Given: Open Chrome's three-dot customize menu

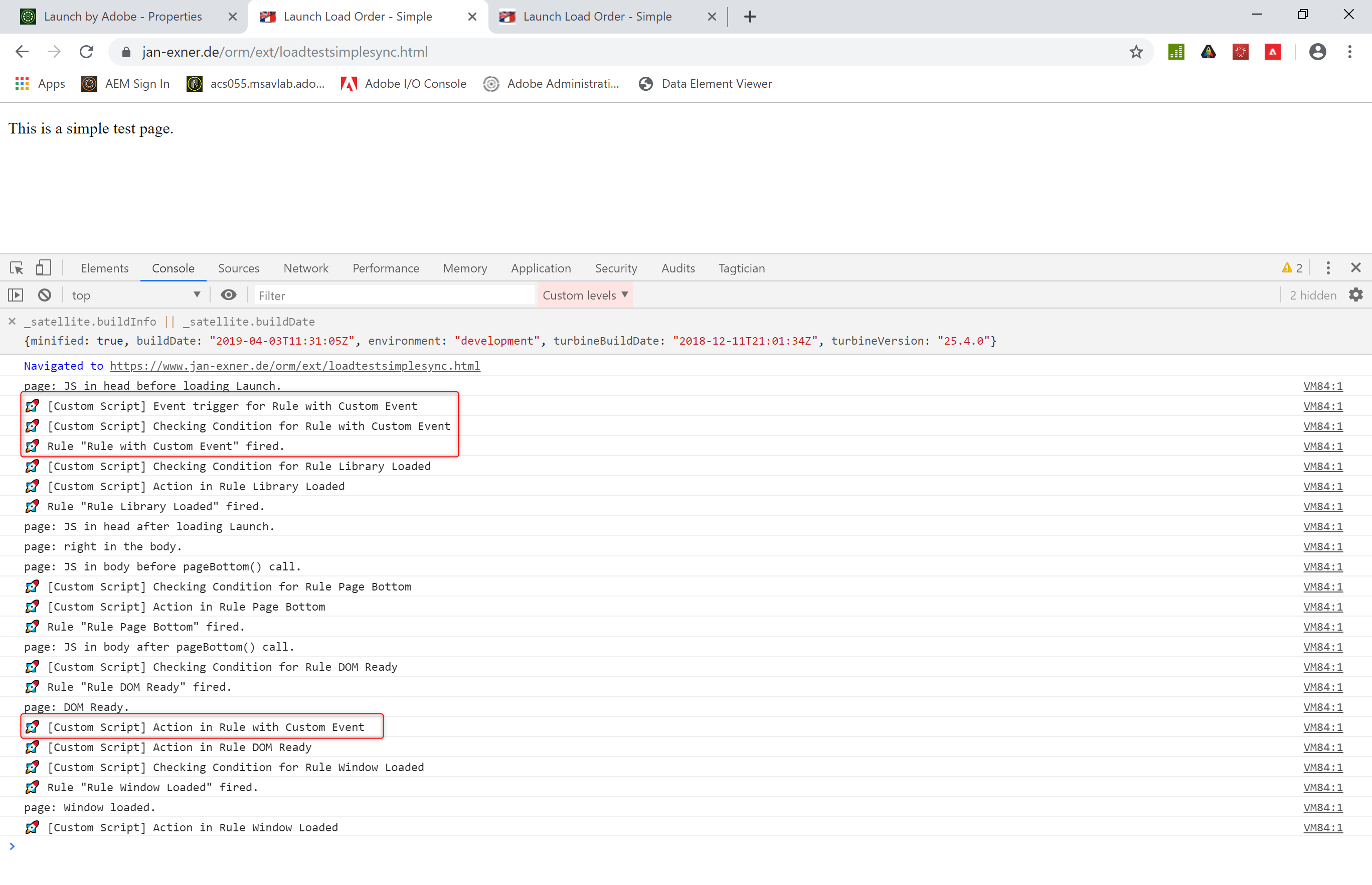Looking at the screenshot, I should click(x=1349, y=52).
